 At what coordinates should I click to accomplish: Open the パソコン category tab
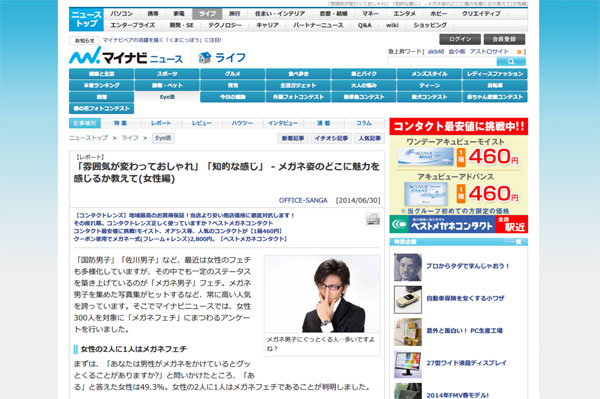tap(121, 14)
